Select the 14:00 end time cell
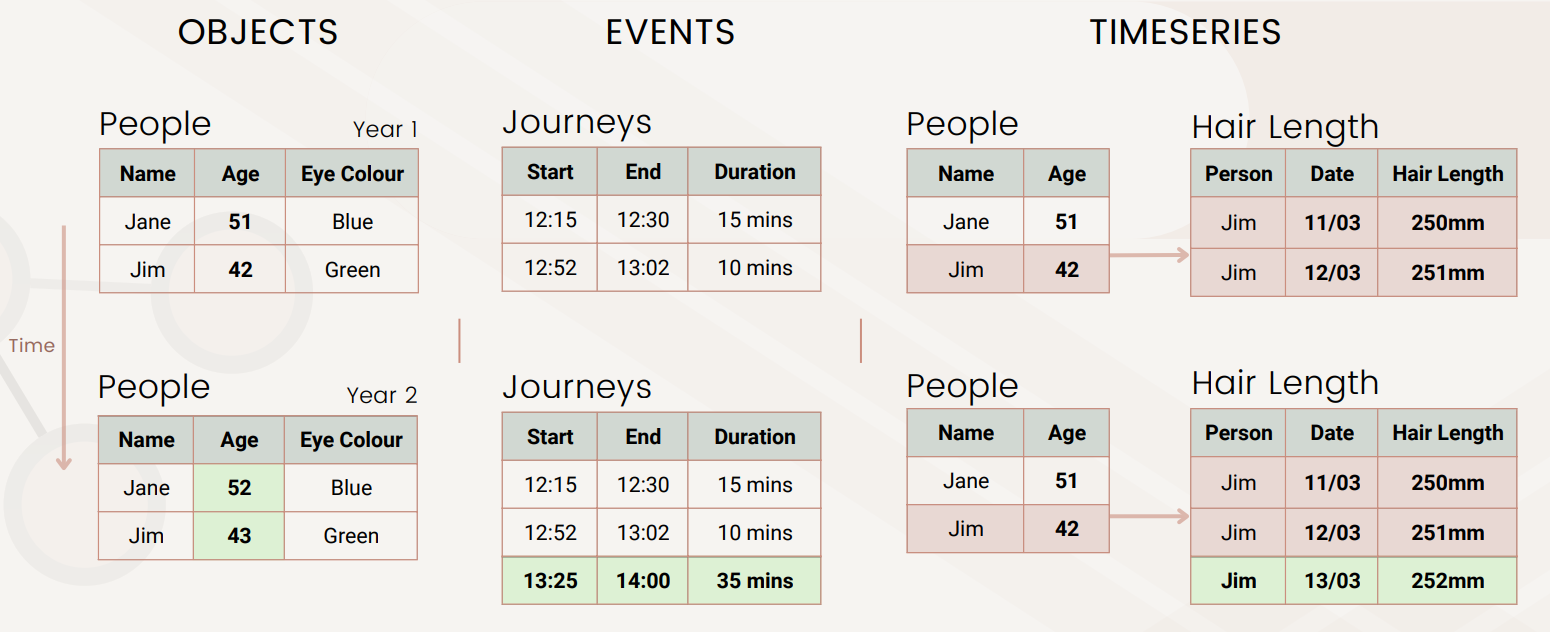 643,581
